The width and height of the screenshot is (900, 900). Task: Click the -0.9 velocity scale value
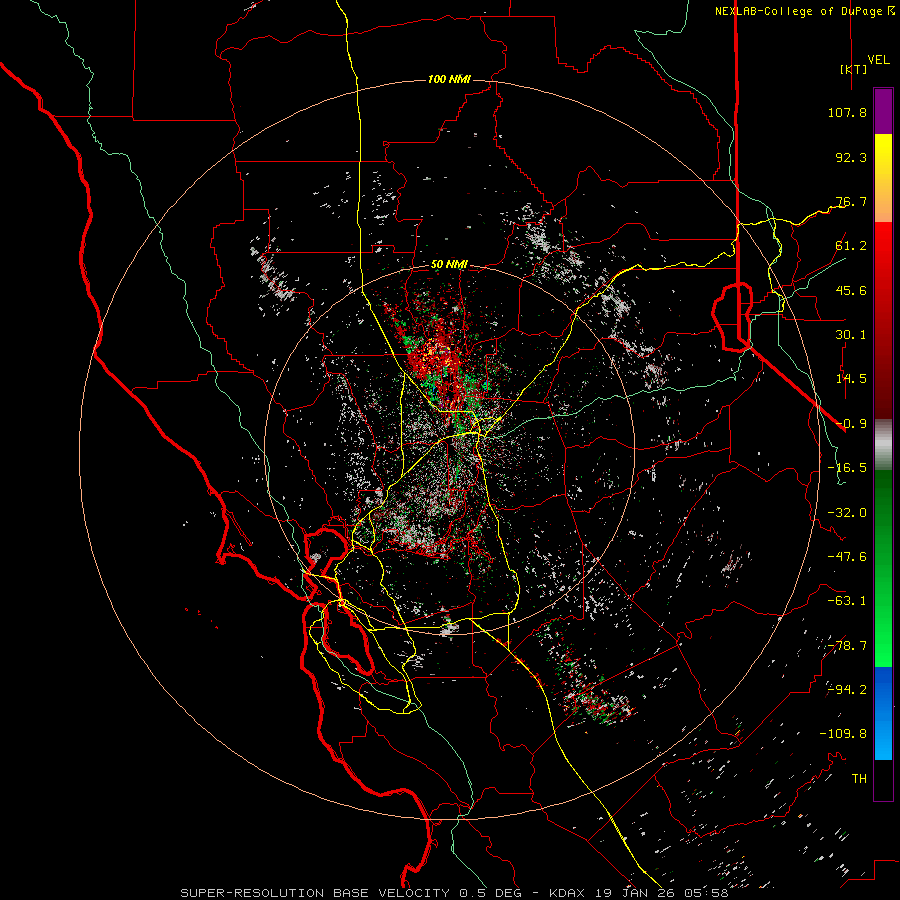tap(851, 424)
